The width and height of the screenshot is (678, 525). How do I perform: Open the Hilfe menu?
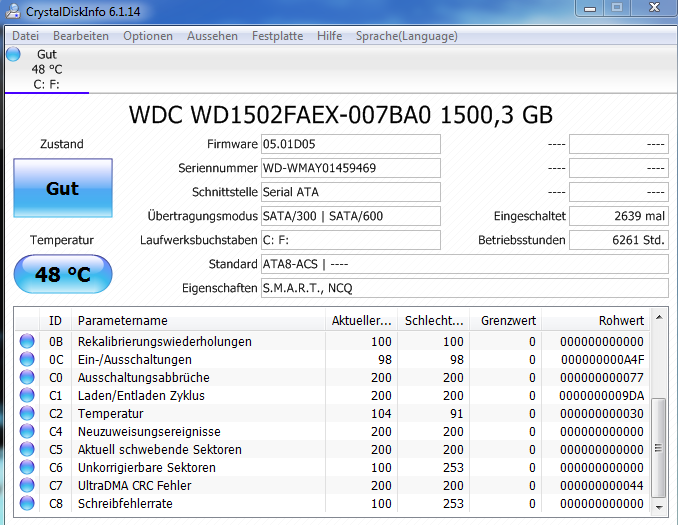tap(329, 36)
